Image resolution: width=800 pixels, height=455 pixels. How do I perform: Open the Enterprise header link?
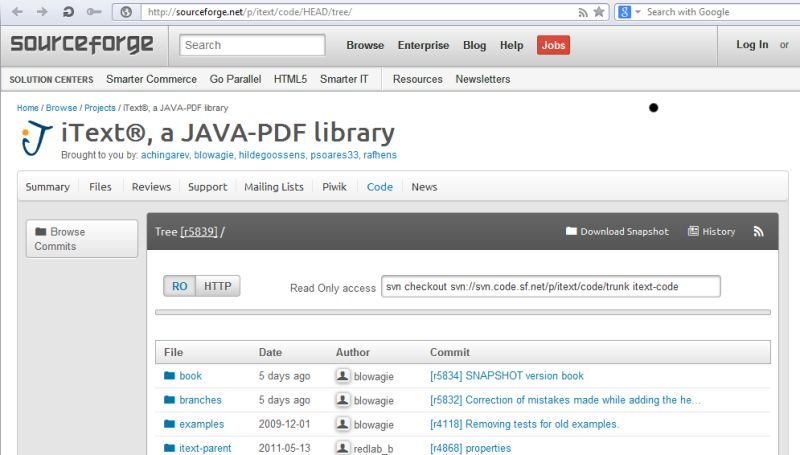tap(423, 45)
